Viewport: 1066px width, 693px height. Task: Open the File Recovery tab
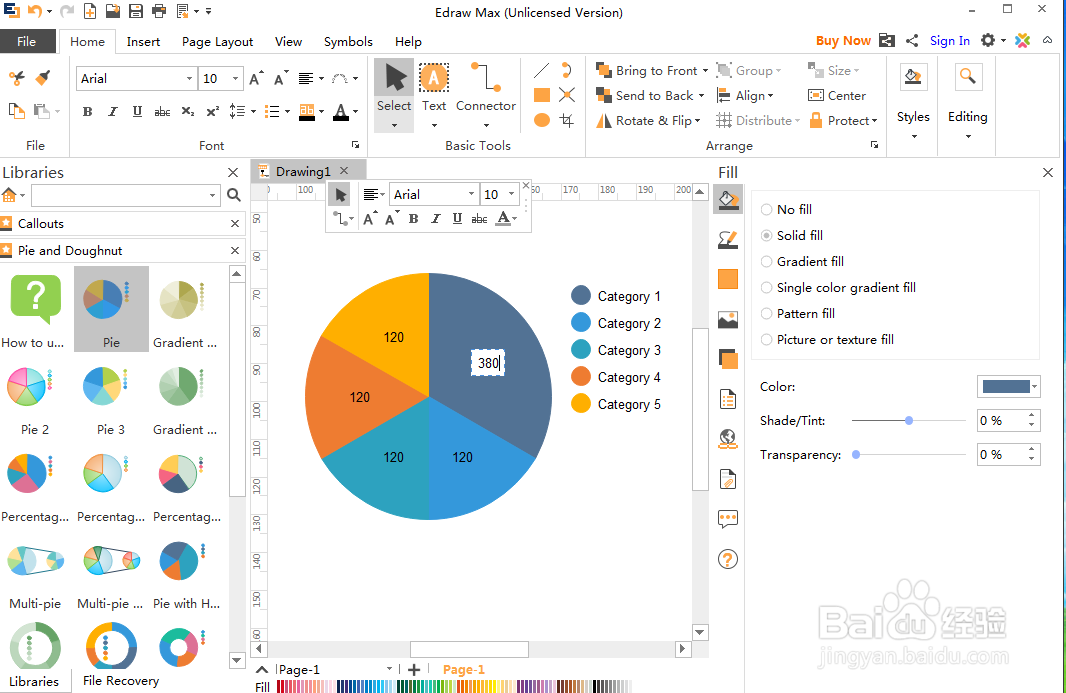coord(121,681)
